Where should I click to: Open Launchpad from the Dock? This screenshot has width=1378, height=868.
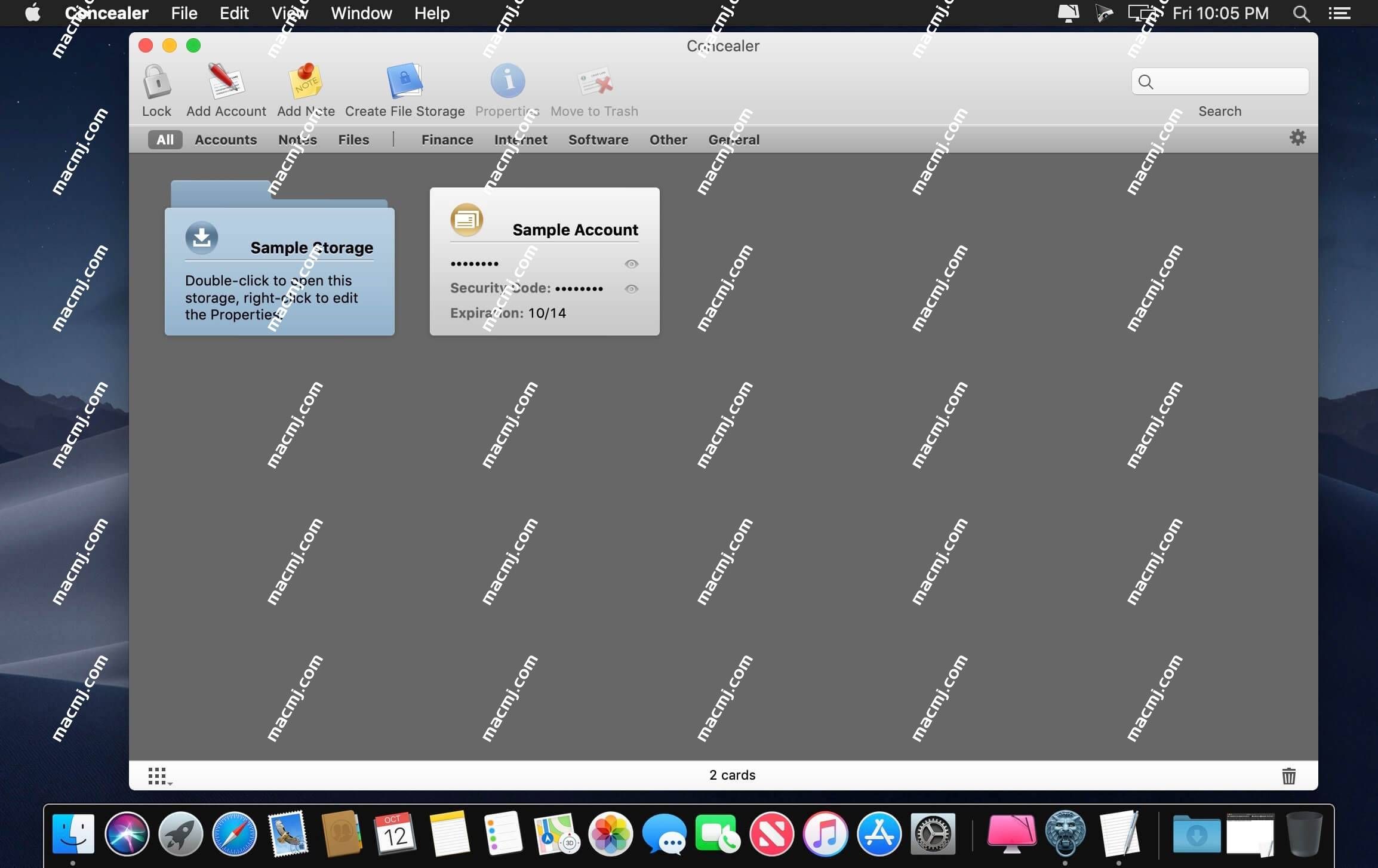coord(180,834)
